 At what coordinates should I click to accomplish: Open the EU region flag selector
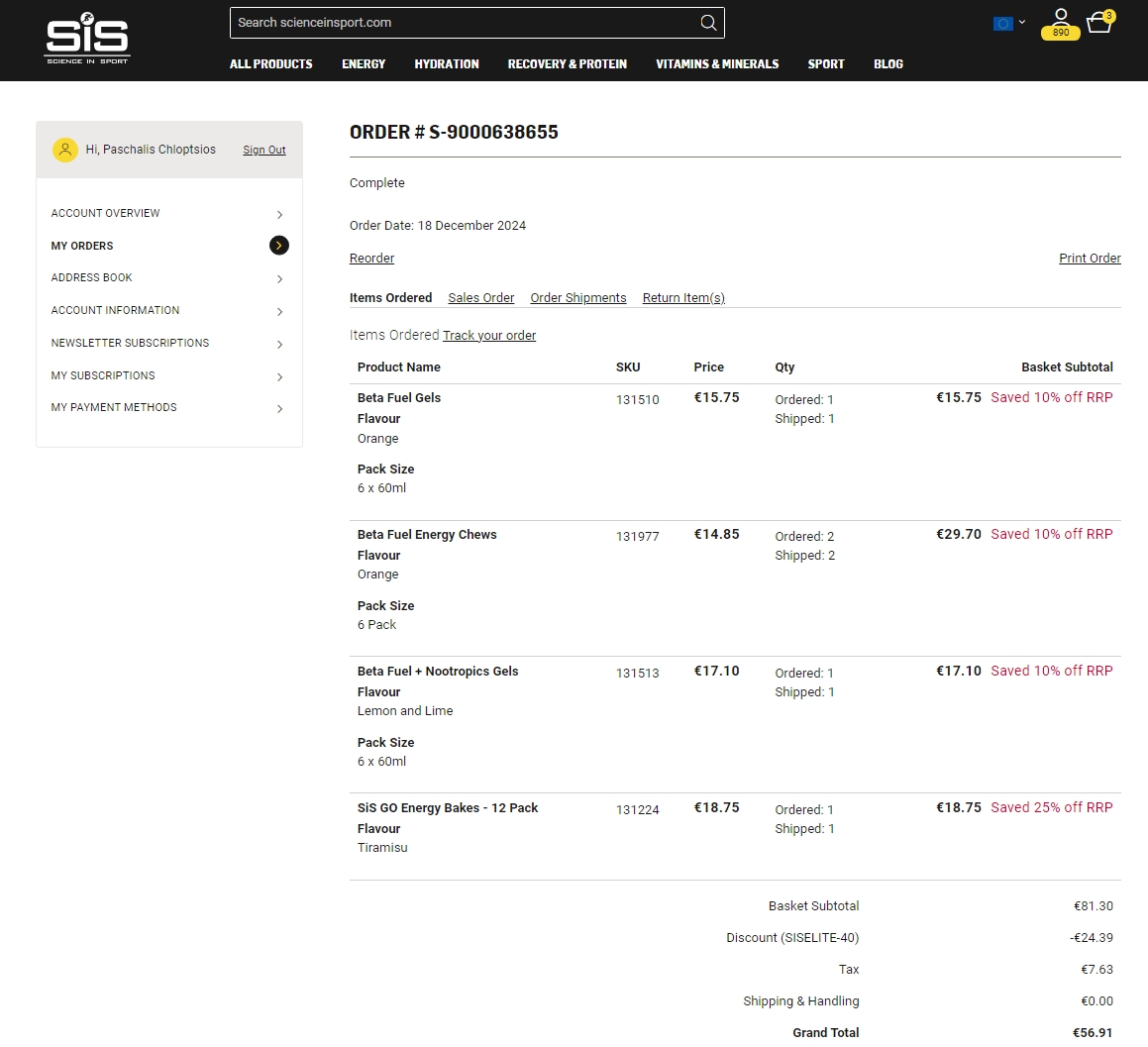click(1008, 23)
